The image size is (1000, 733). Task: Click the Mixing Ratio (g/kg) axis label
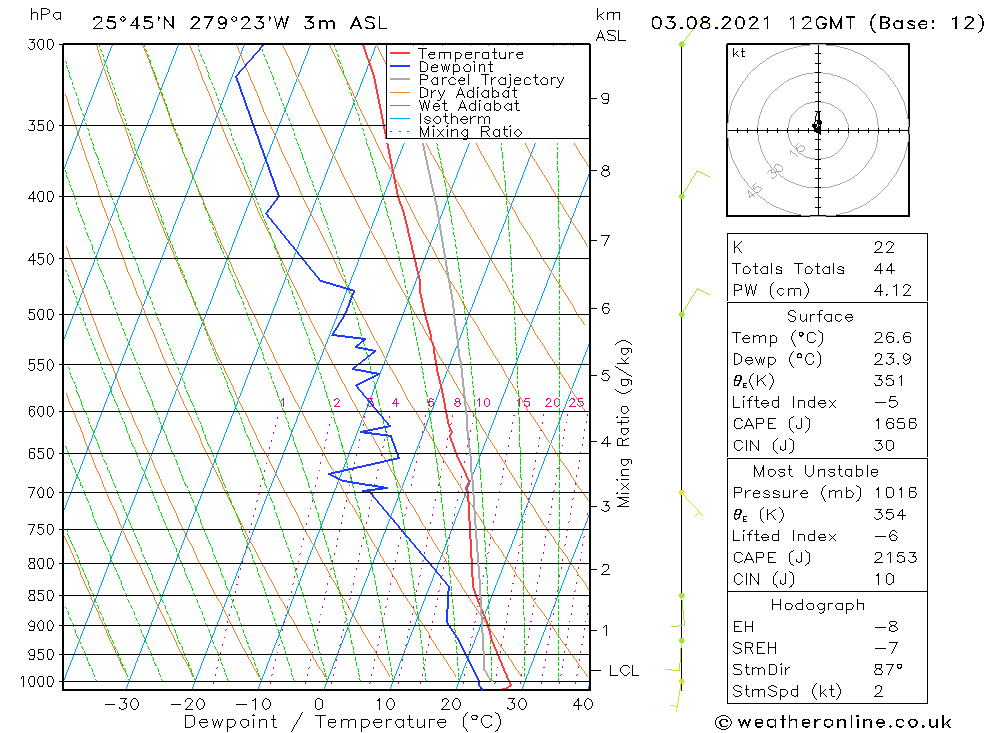pos(624,424)
